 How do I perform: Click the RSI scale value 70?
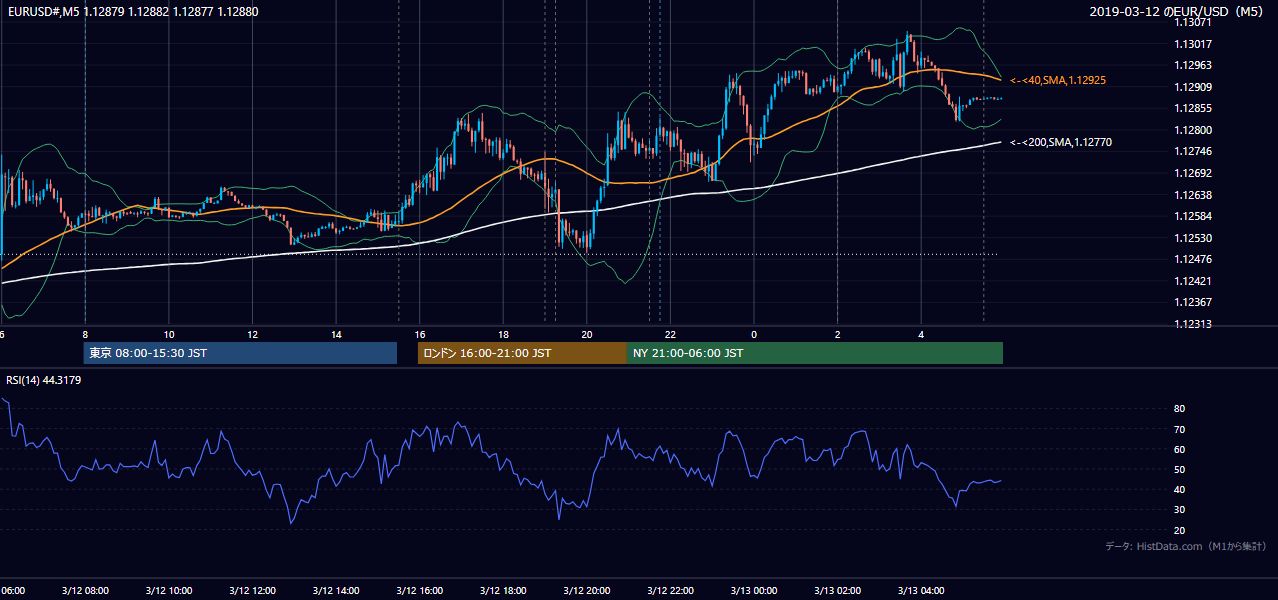[1180, 429]
